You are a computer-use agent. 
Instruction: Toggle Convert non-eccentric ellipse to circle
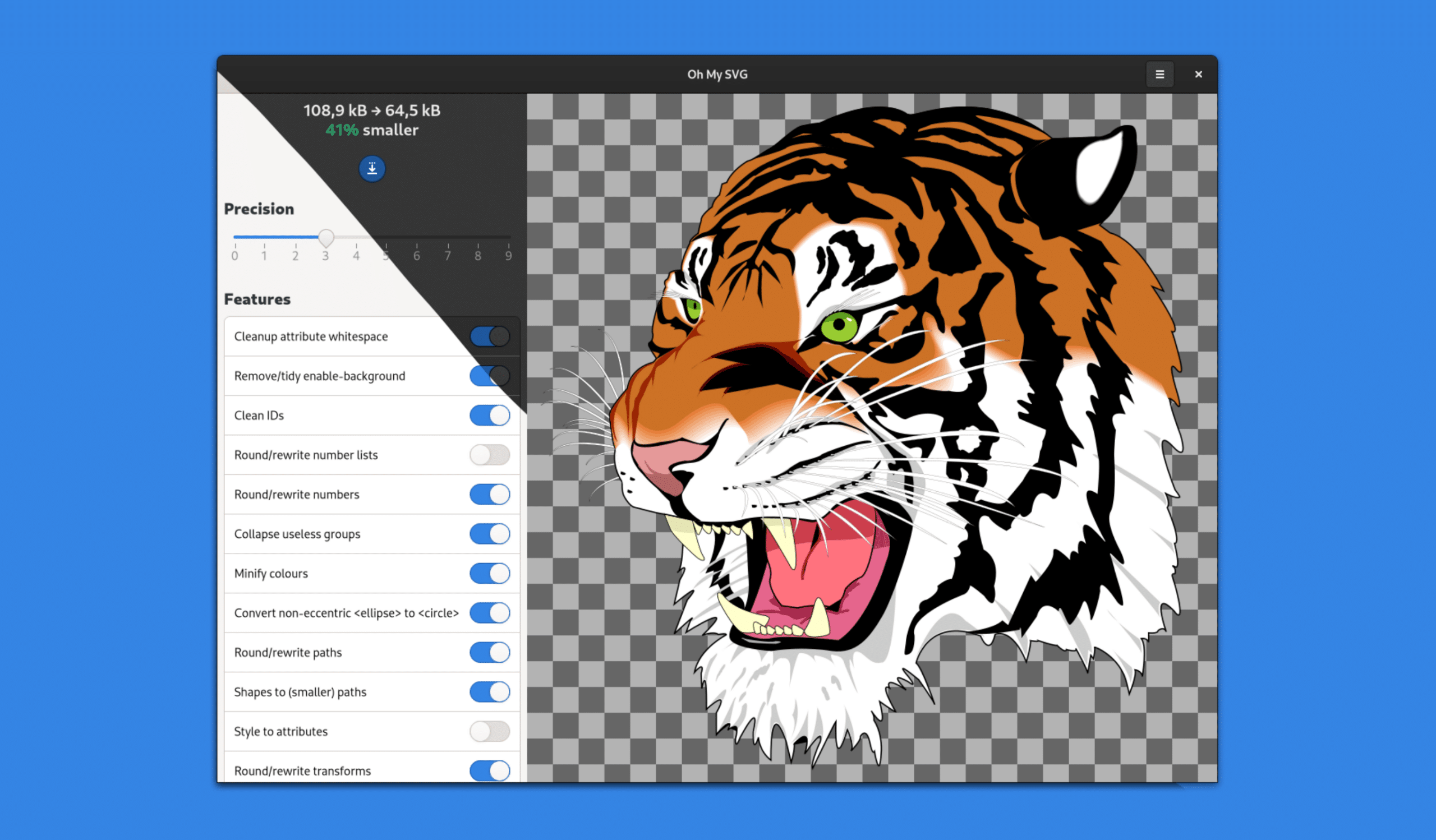[490, 613]
